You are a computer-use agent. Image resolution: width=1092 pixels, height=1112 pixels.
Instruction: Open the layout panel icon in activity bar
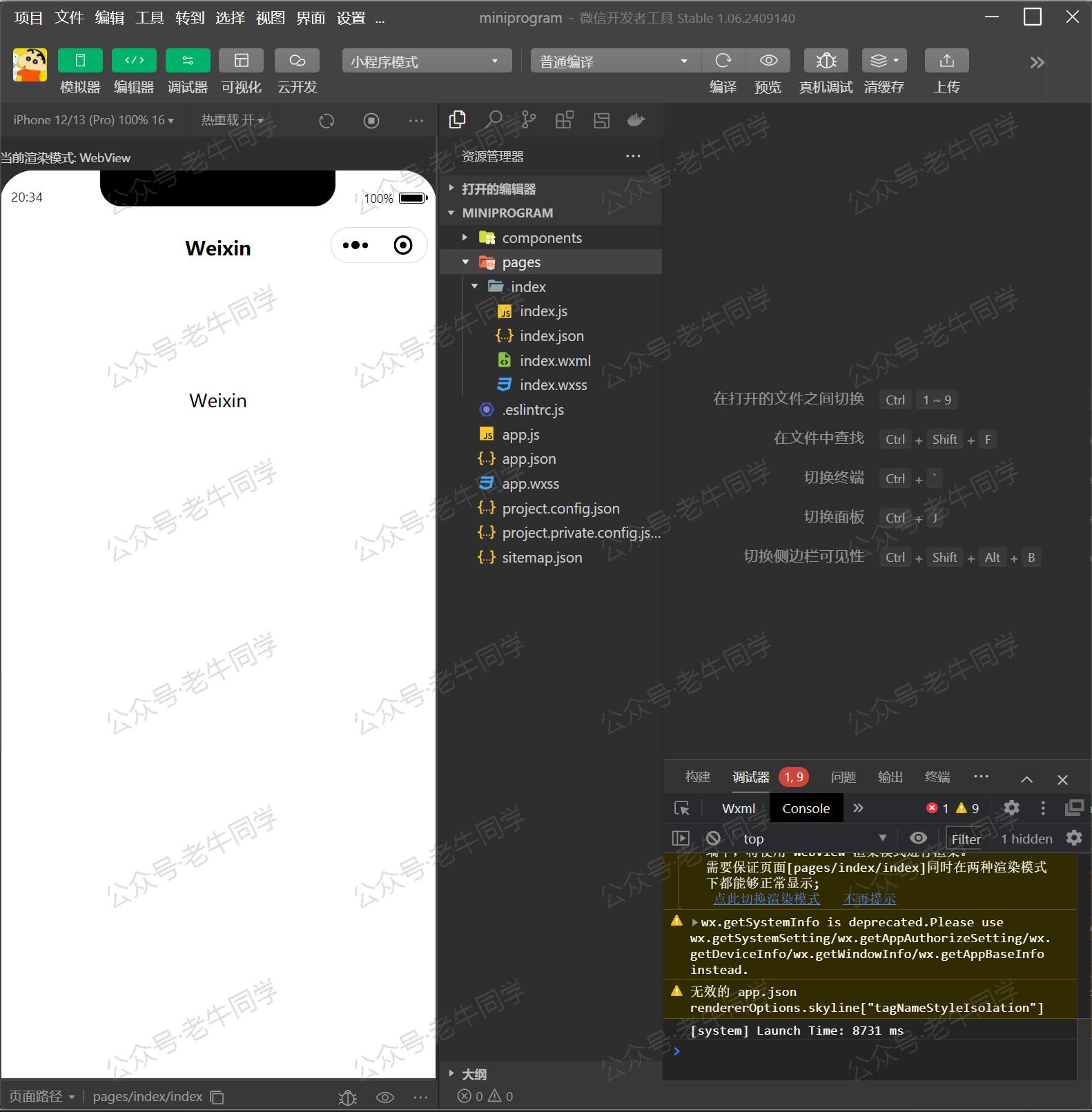(x=601, y=120)
